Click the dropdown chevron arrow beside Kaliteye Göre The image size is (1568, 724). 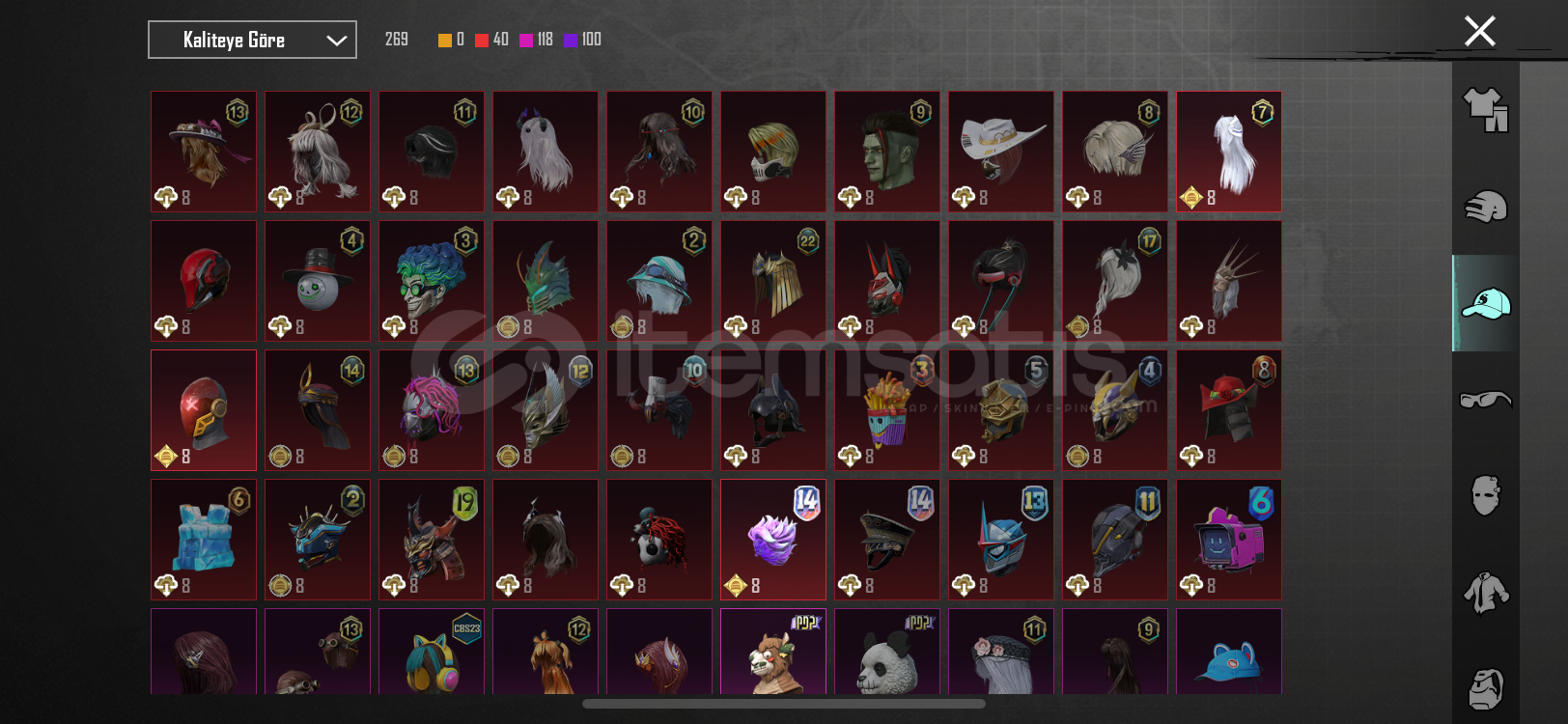336,41
